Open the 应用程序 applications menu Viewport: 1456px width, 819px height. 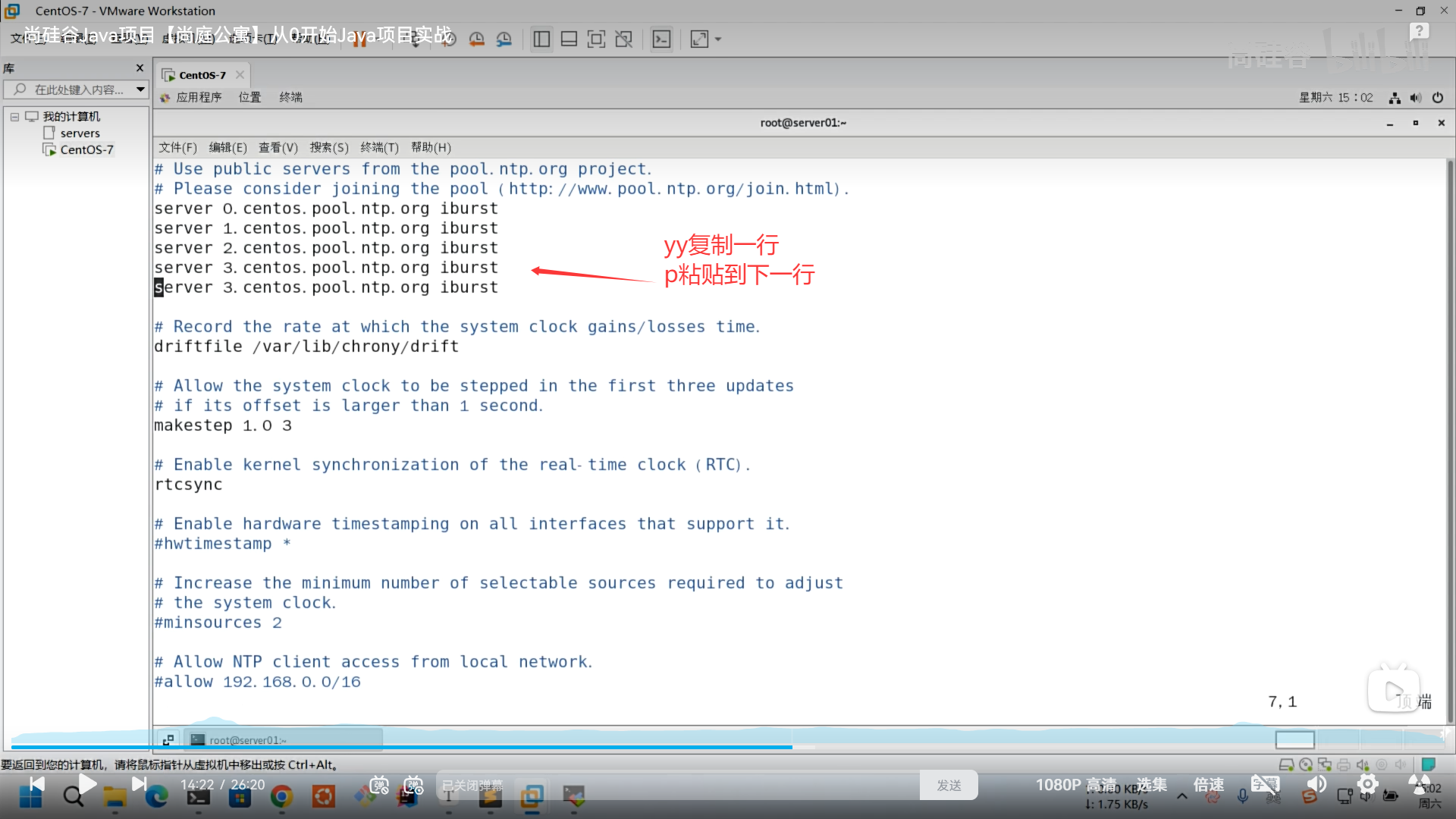click(x=199, y=97)
